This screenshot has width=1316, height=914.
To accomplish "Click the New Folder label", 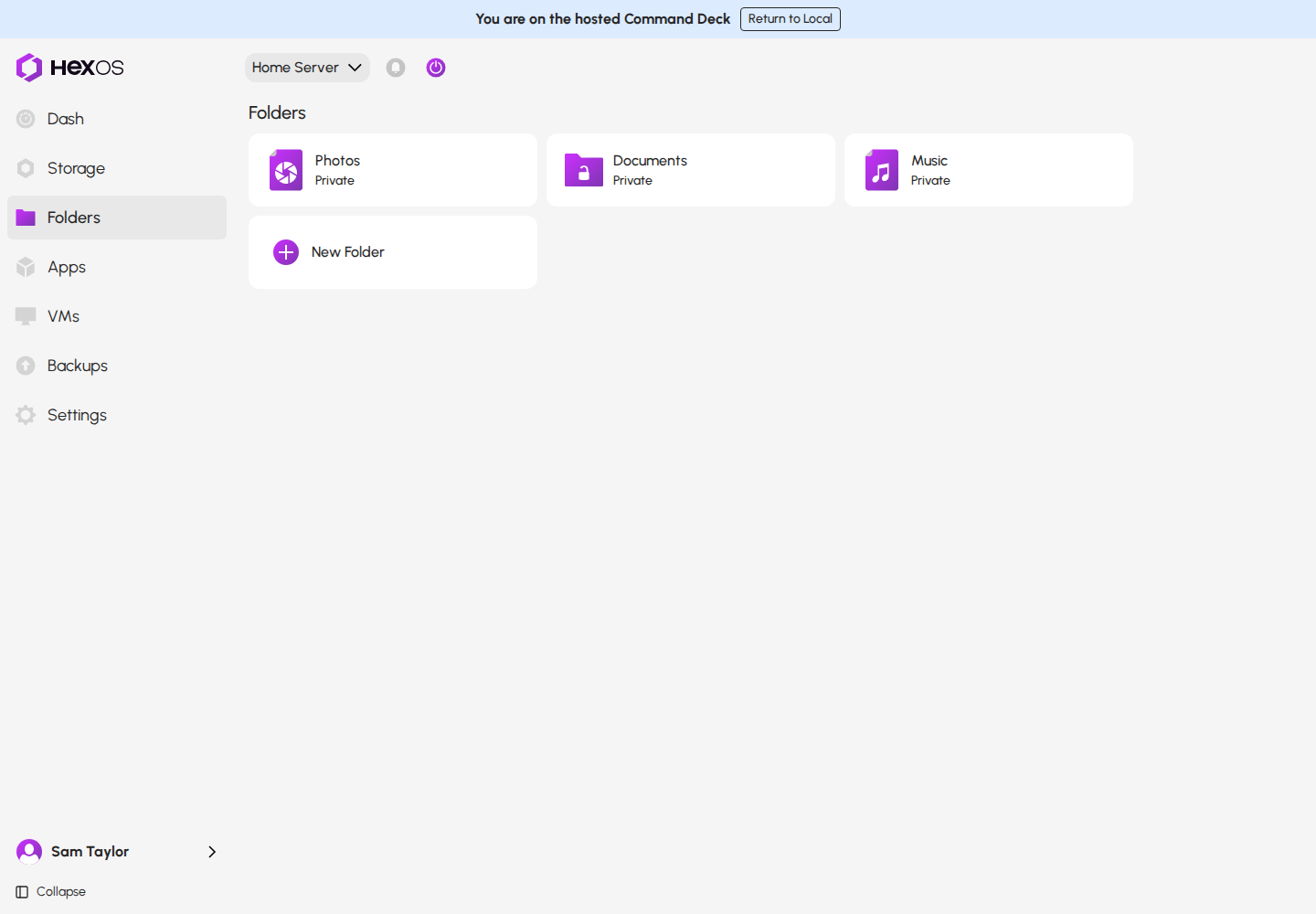I will coord(347,252).
